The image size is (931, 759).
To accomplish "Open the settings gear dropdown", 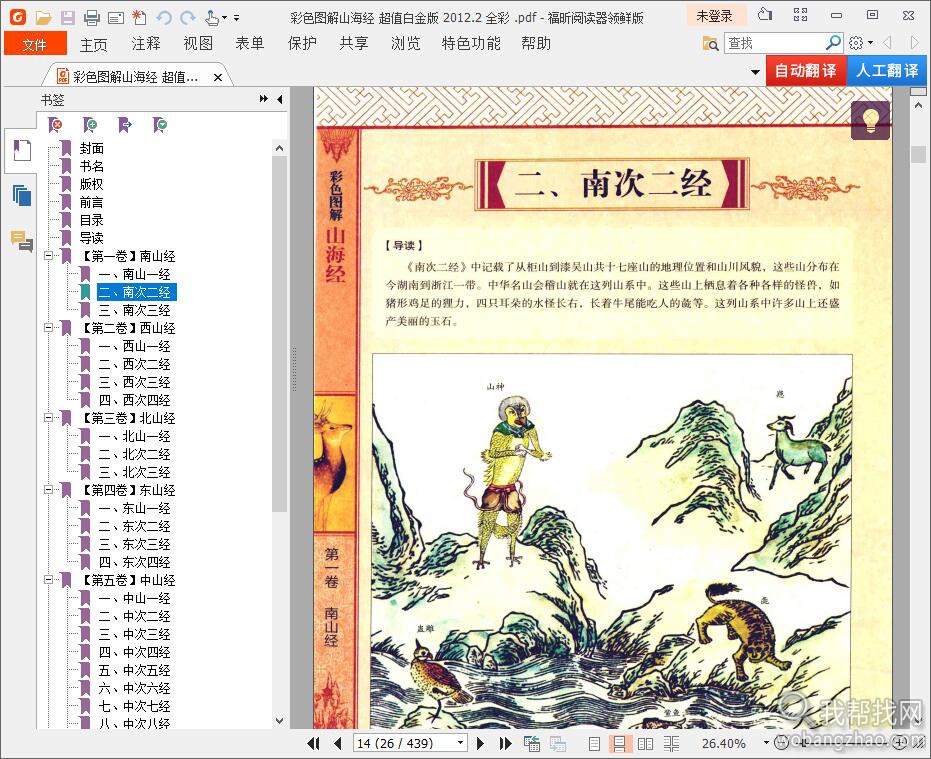I will click(860, 43).
